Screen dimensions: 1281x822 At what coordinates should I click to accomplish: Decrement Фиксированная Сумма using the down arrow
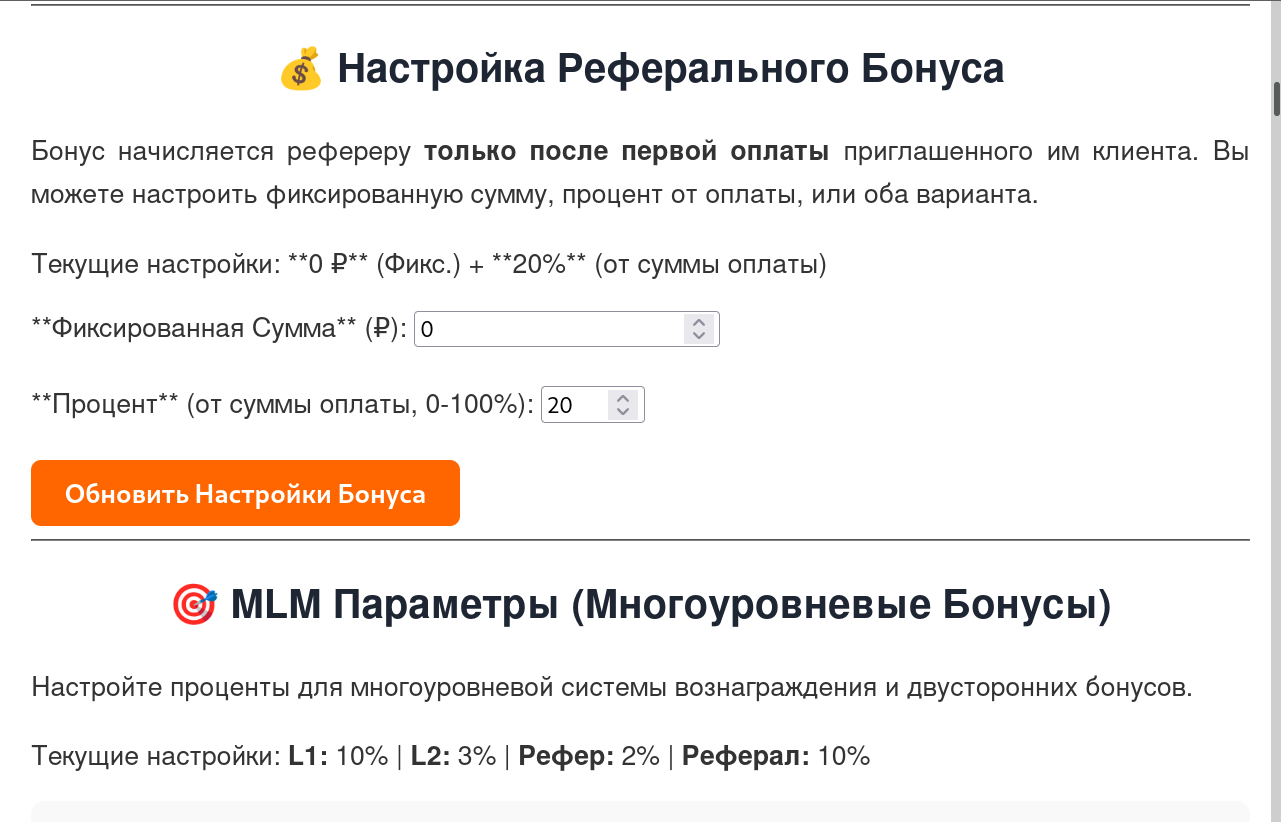pyautogui.click(x=701, y=335)
